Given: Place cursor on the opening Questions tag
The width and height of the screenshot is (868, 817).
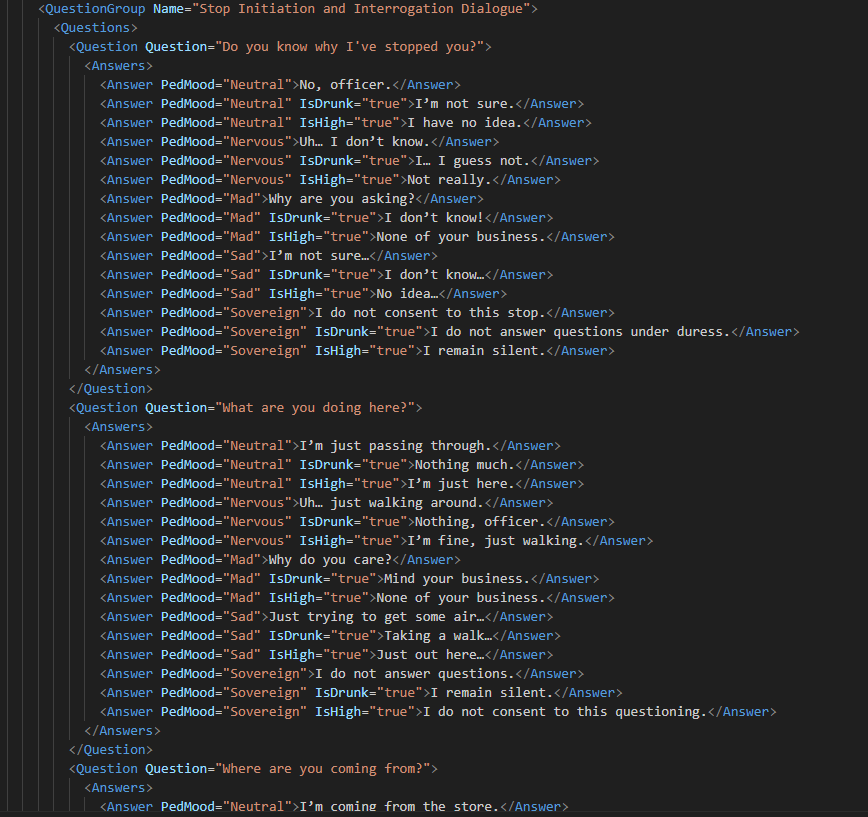Looking at the screenshot, I should click(x=95, y=28).
